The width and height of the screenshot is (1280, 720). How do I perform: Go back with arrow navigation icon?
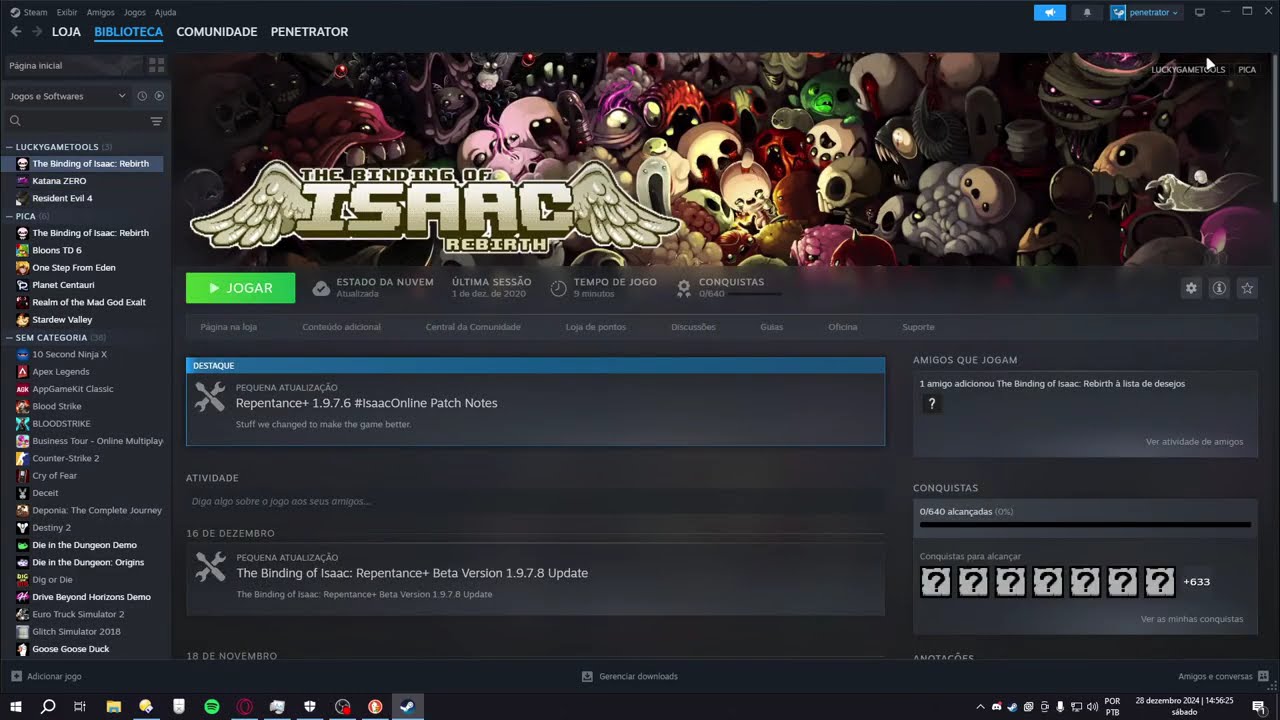[16, 32]
